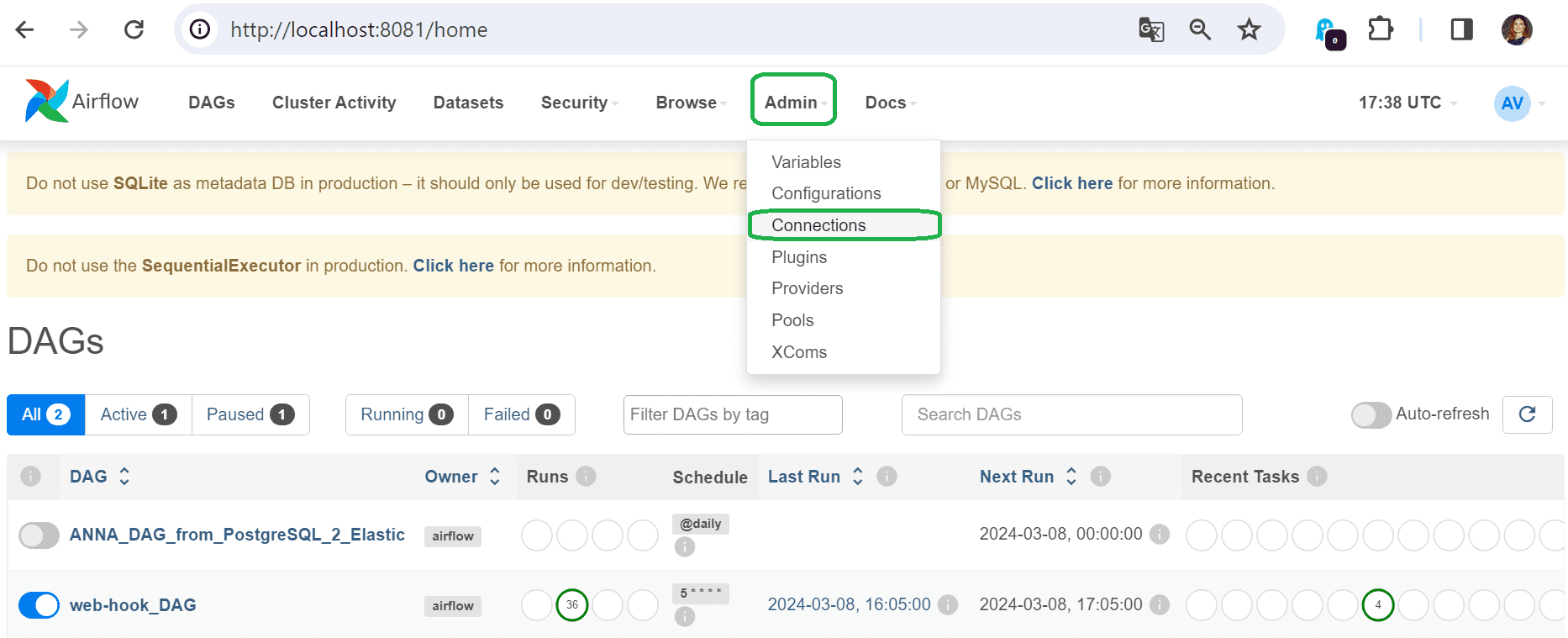
Task: Open the 17:38 UTC timezone dropdown
Action: [1407, 103]
